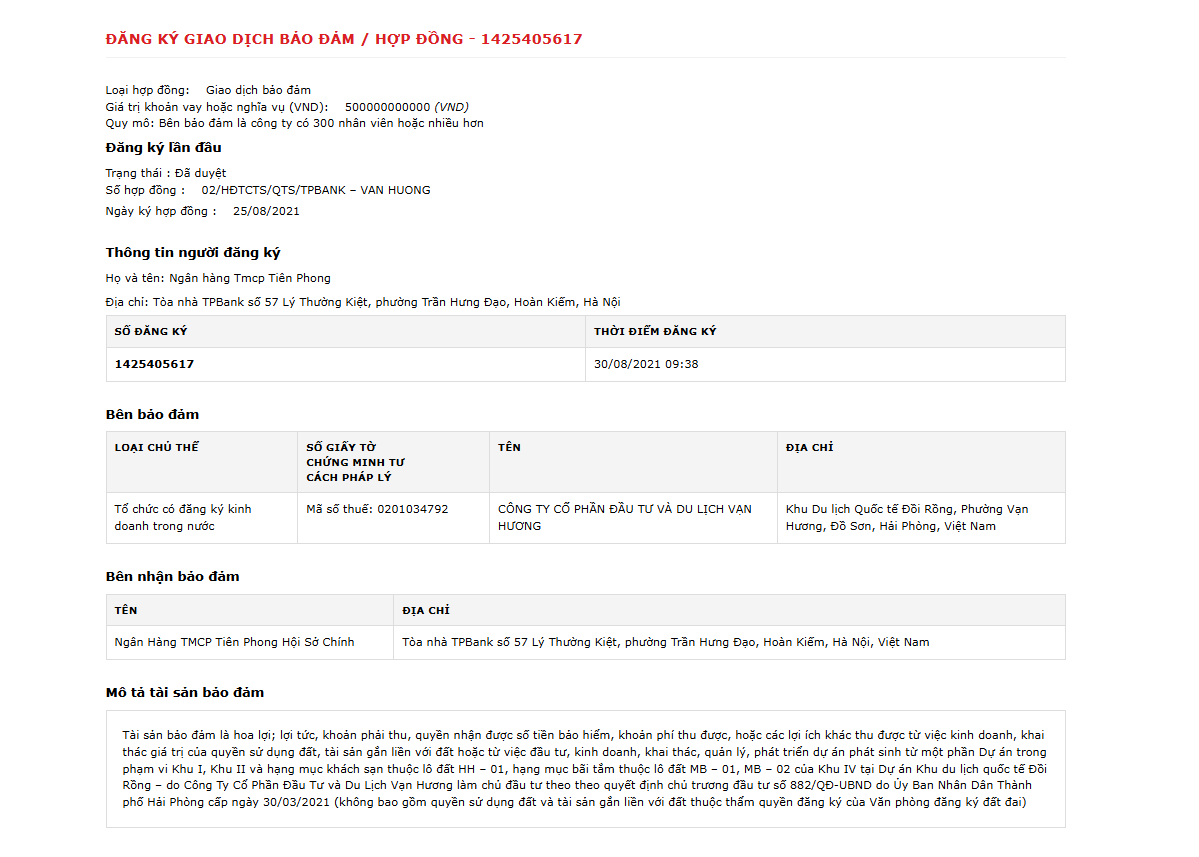Click the contract signing date 25/08/2021
The height and width of the screenshot is (857, 1199).
click(x=266, y=211)
